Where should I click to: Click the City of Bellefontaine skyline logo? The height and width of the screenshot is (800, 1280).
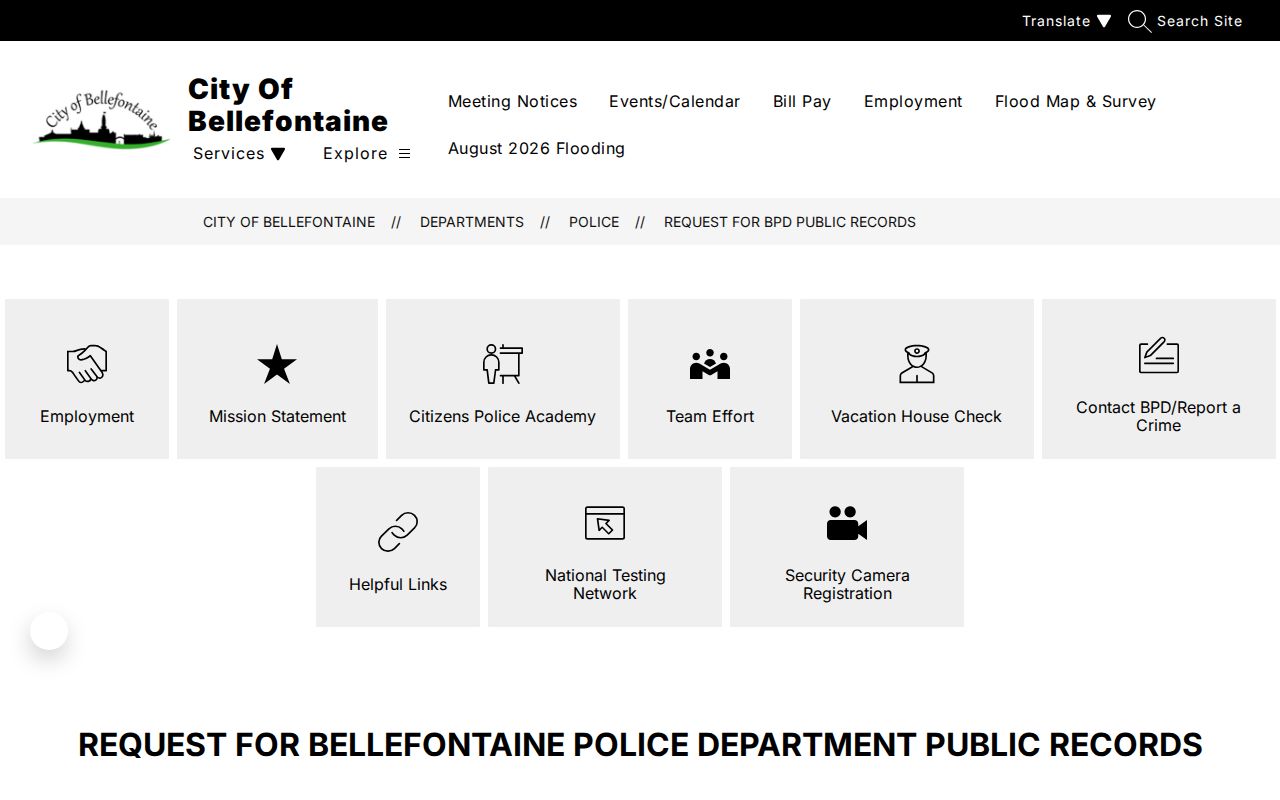click(x=101, y=119)
